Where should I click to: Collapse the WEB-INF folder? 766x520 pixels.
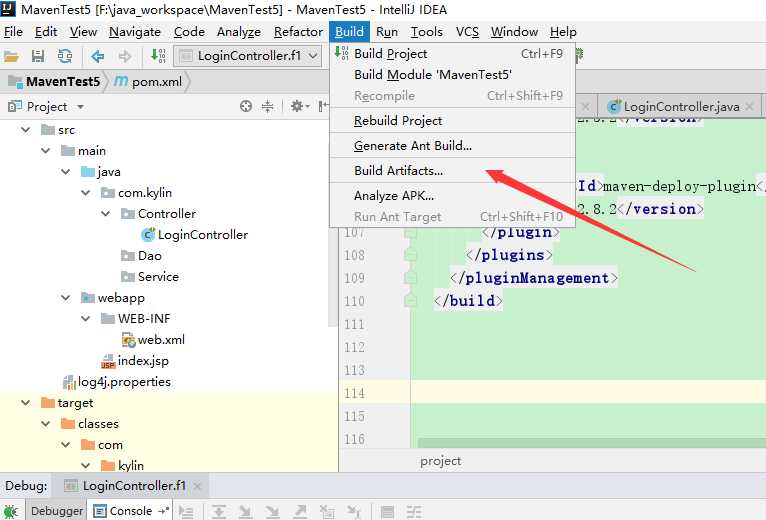[x=85, y=319]
